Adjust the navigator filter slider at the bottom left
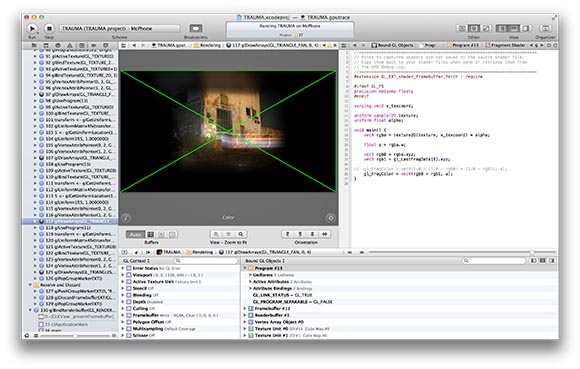This screenshot has height=369, width=580. tap(75, 336)
